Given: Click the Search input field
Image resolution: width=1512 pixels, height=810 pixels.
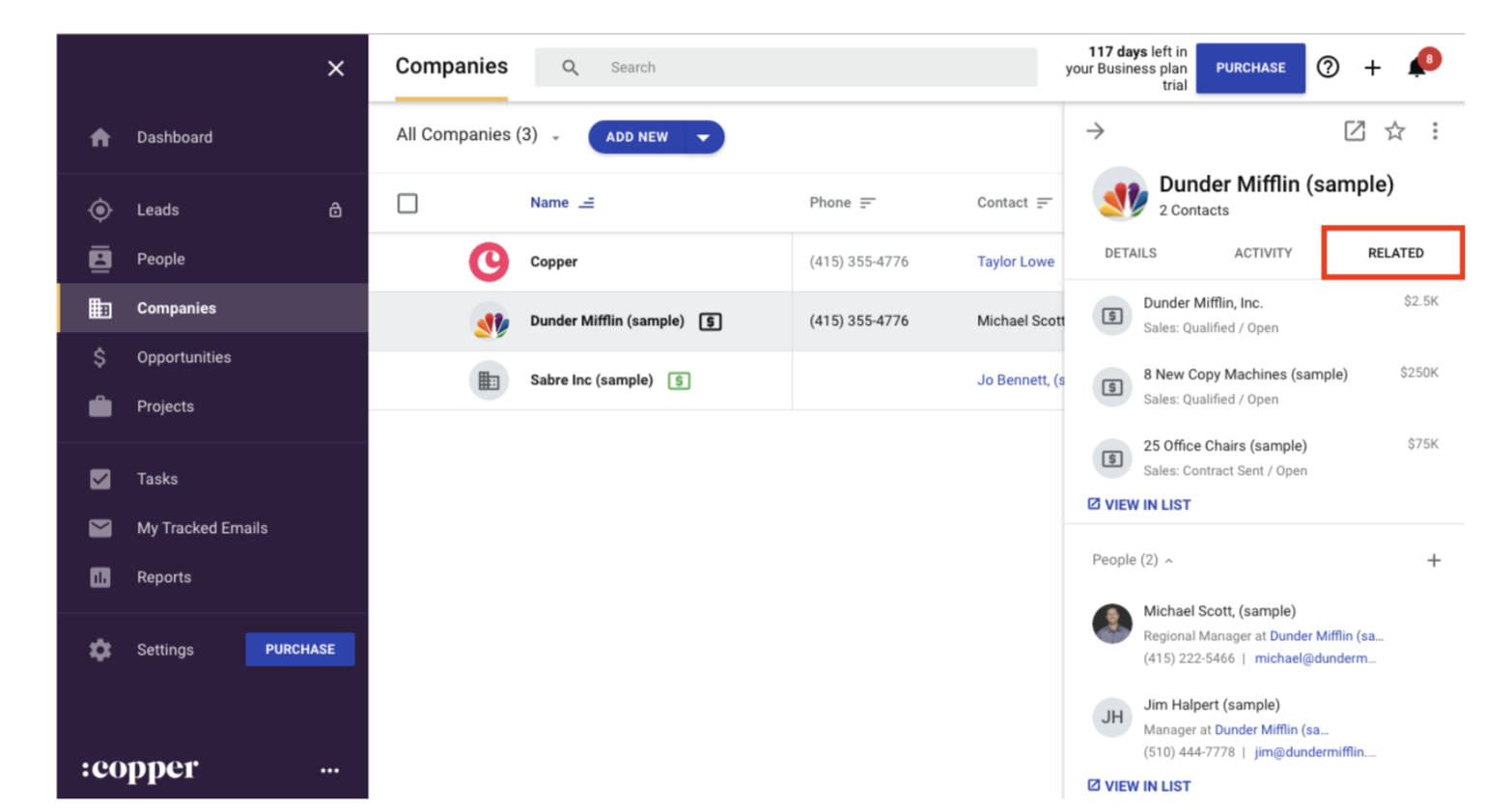Looking at the screenshot, I should (x=786, y=68).
